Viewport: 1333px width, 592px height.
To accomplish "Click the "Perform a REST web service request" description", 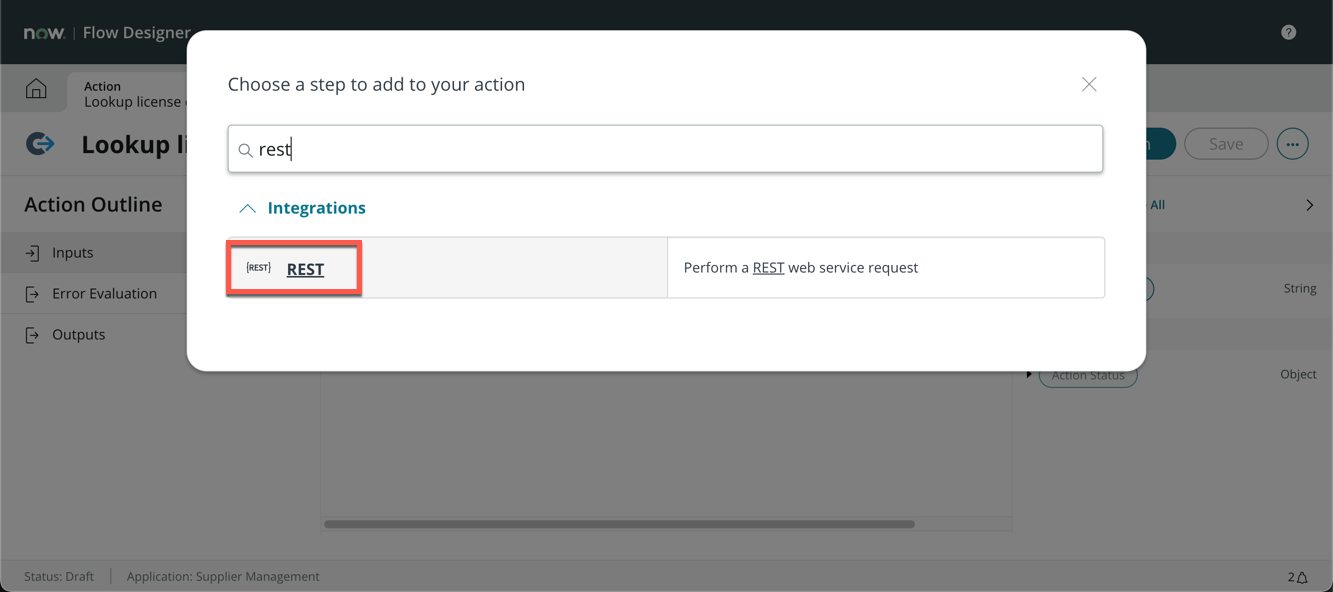I will (x=800, y=268).
